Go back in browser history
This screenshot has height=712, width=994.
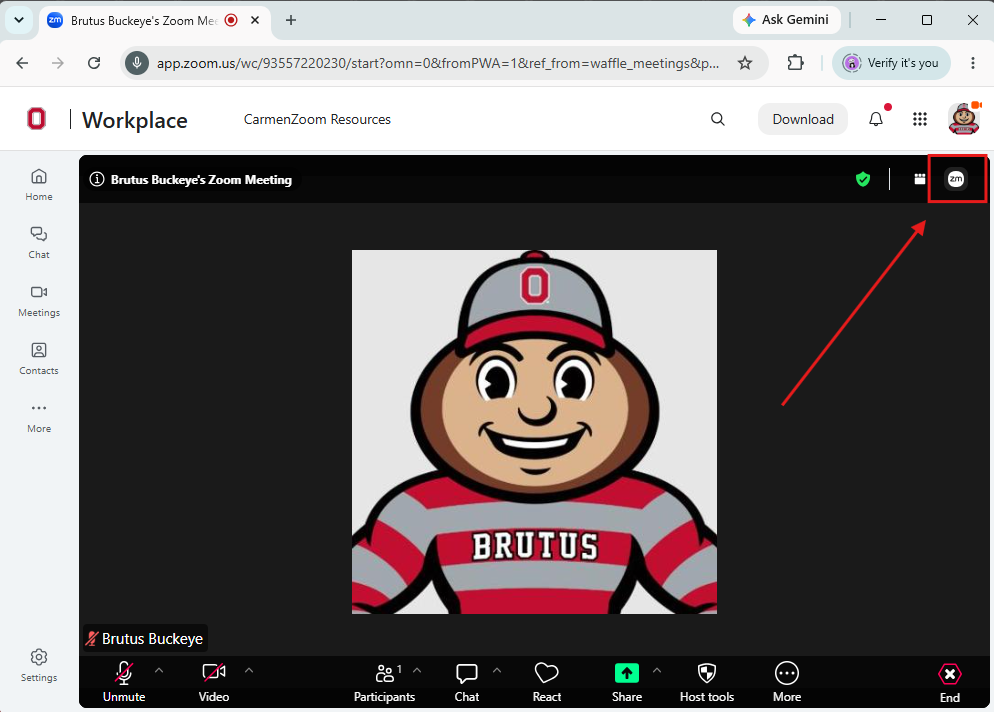[22, 63]
